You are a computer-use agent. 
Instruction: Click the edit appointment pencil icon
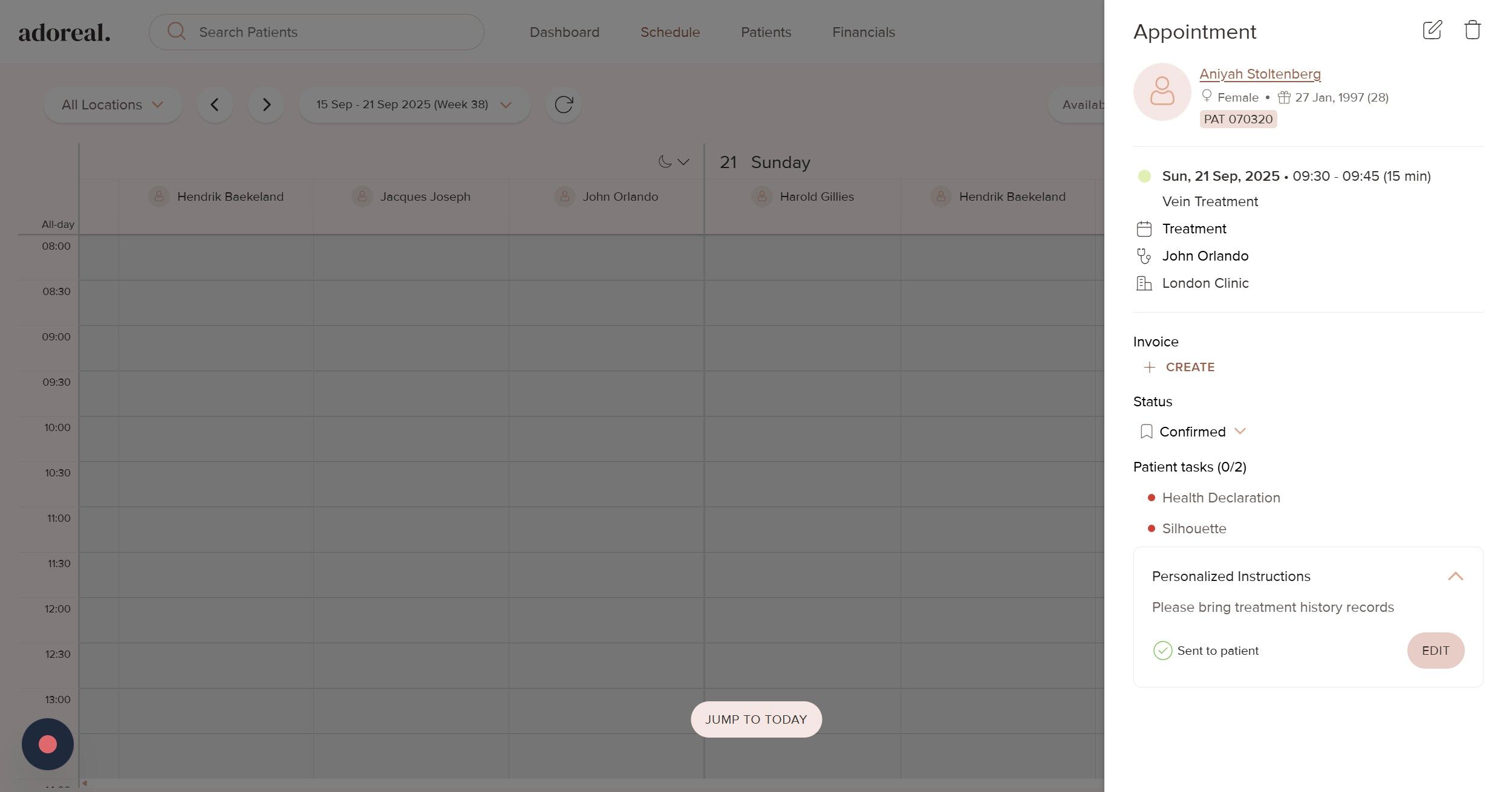pyautogui.click(x=1432, y=30)
